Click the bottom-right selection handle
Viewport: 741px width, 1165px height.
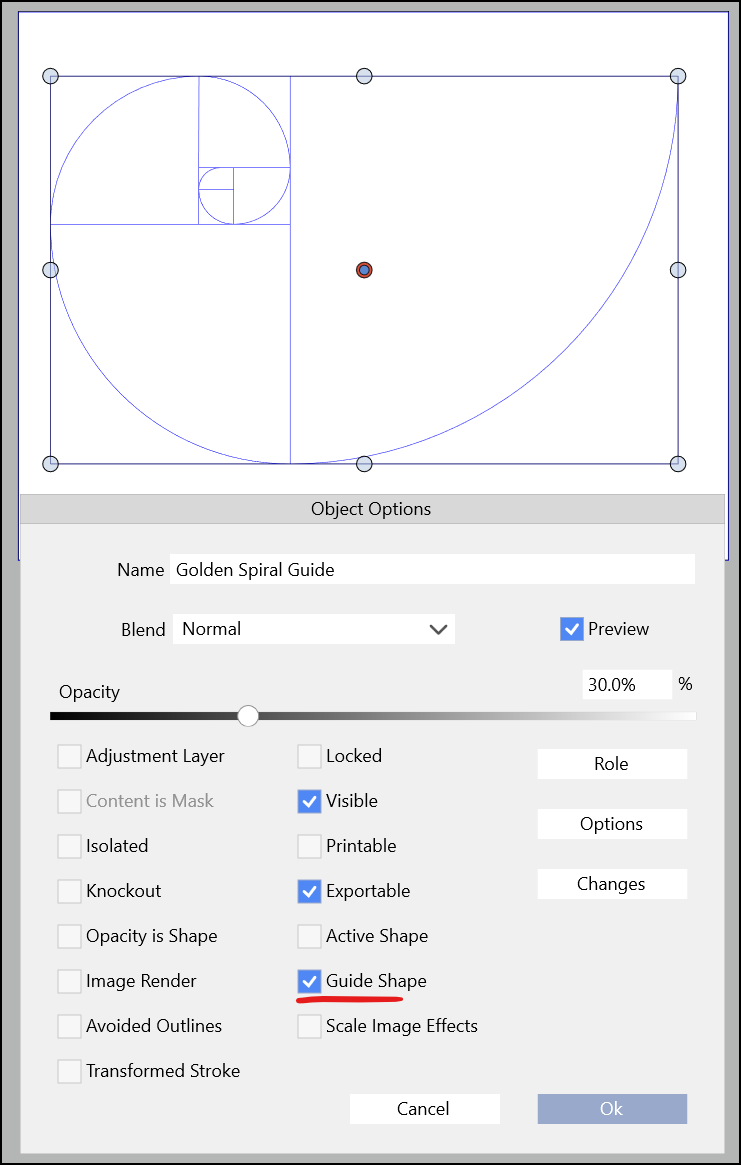pyautogui.click(x=678, y=463)
